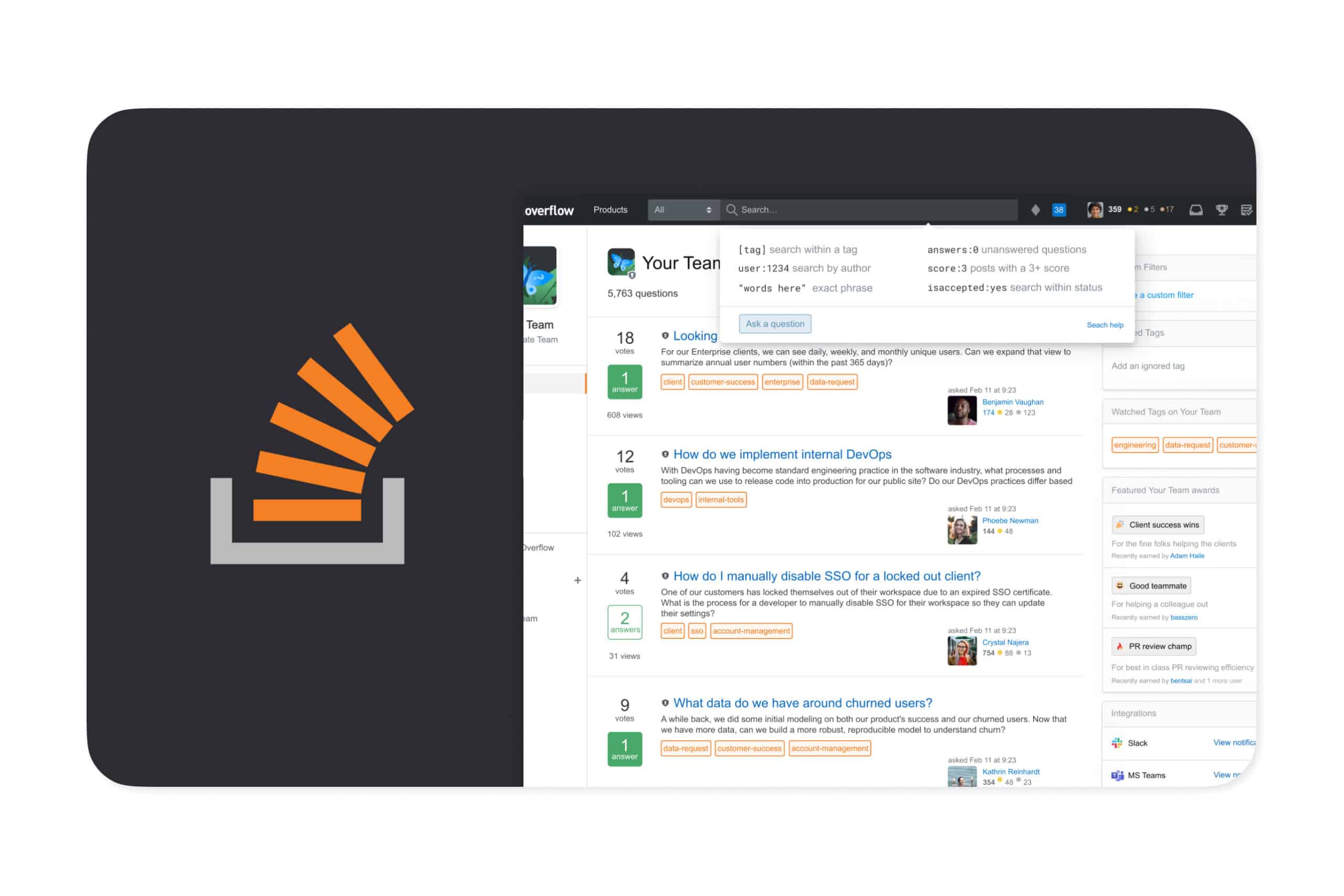This screenshot has width=1344, height=896.
Task: Open 'What data do we have around churned users?'
Action: click(803, 703)
